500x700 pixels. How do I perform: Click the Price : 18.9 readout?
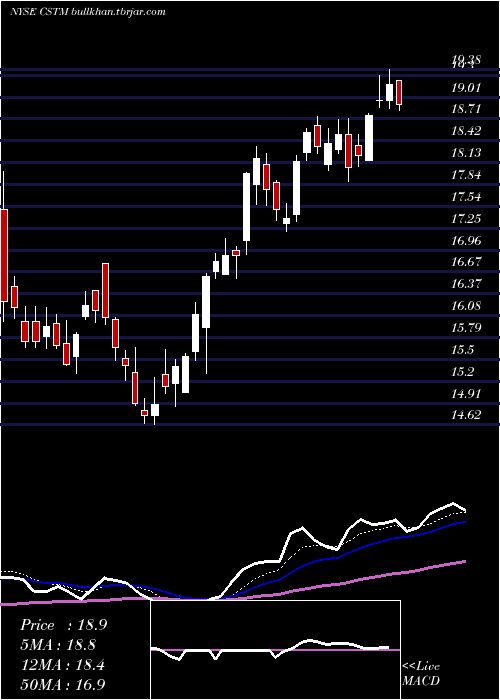point(63,625)
